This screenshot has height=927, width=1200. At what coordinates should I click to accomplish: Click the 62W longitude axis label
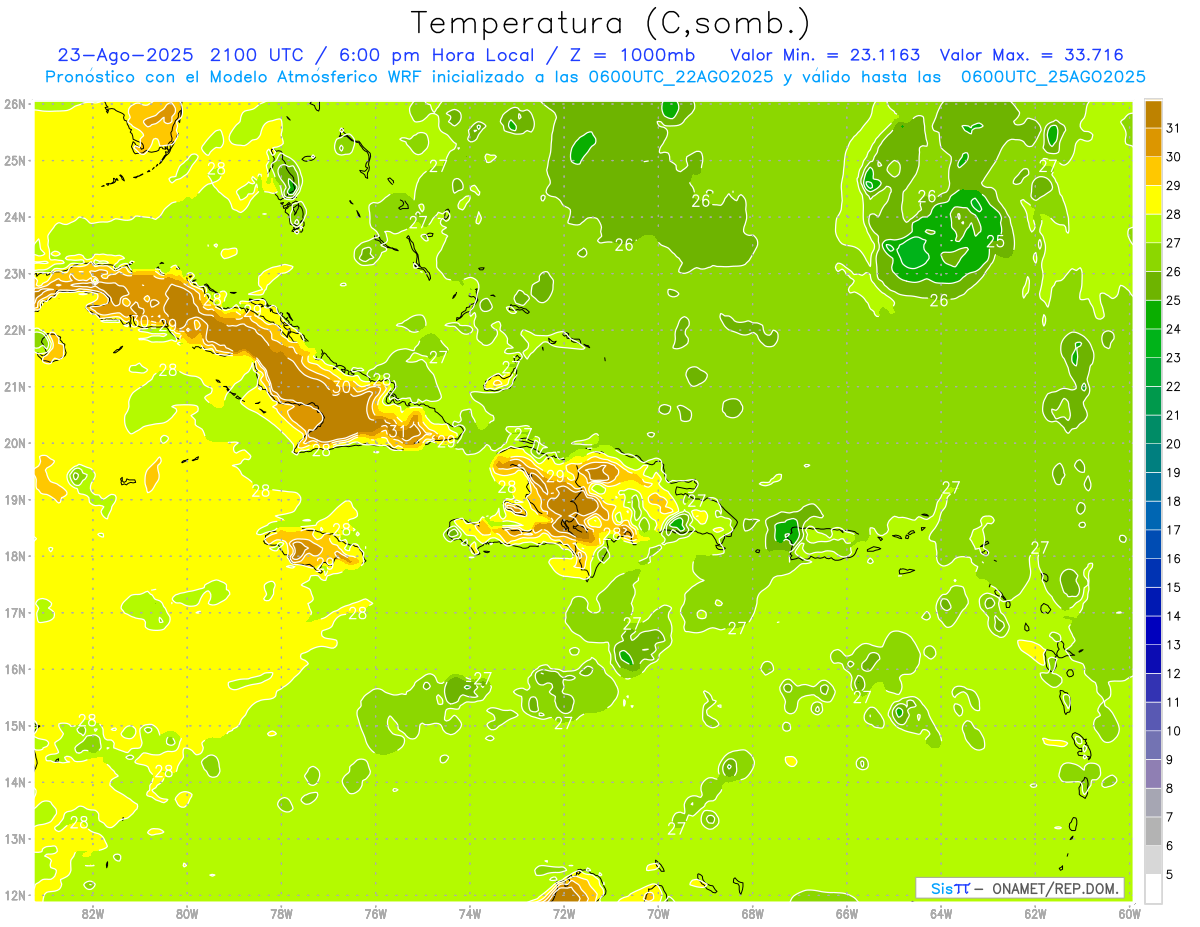tap(1036, 912)
